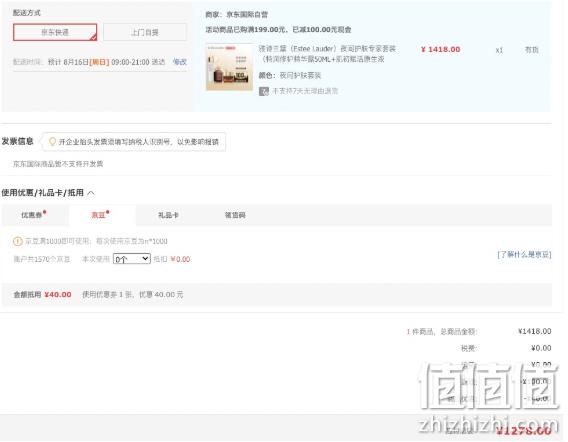Click the 京东国际自营 seller name
568x442 pixels.
click(247, 14)
